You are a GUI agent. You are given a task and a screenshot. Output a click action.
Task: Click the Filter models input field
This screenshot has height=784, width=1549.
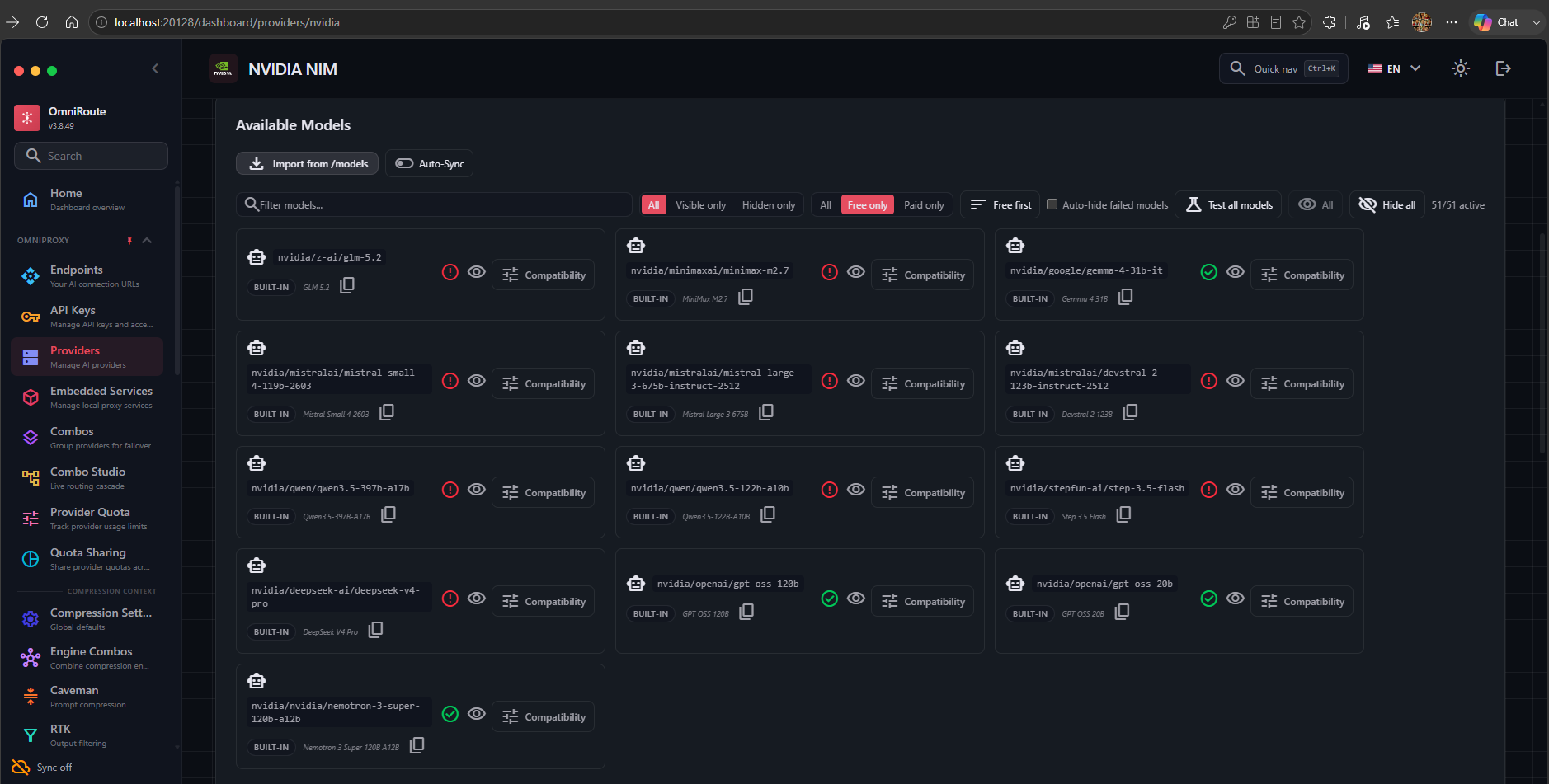tap(435, 204)
